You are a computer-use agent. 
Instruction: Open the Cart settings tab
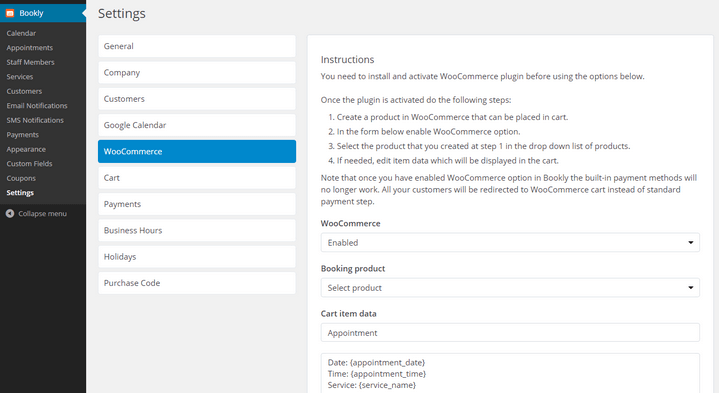tap(197, 178)
